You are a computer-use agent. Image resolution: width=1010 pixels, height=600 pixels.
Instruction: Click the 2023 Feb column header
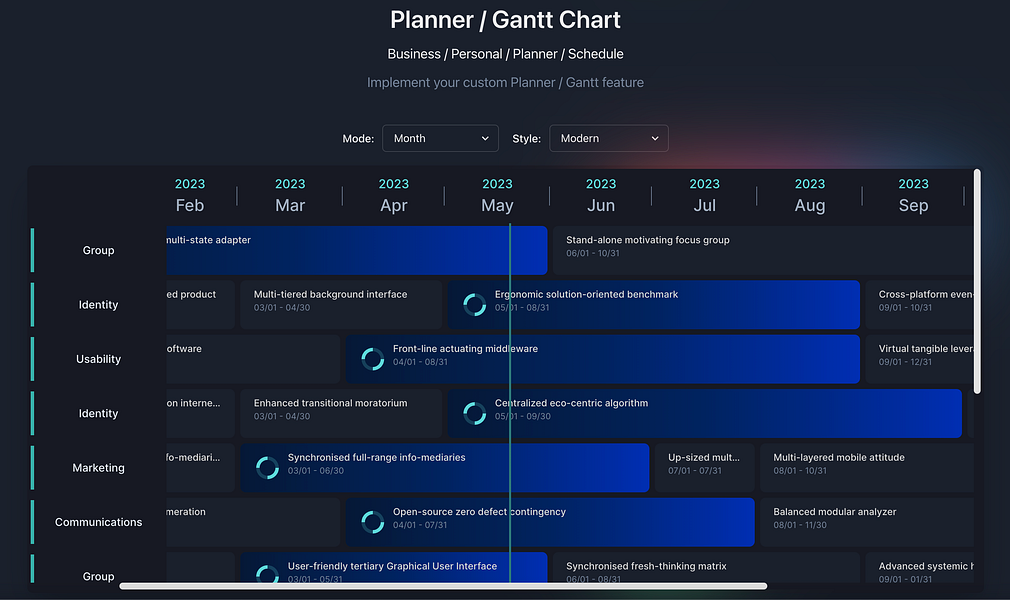pyautogui.click(x=189, y=195)
